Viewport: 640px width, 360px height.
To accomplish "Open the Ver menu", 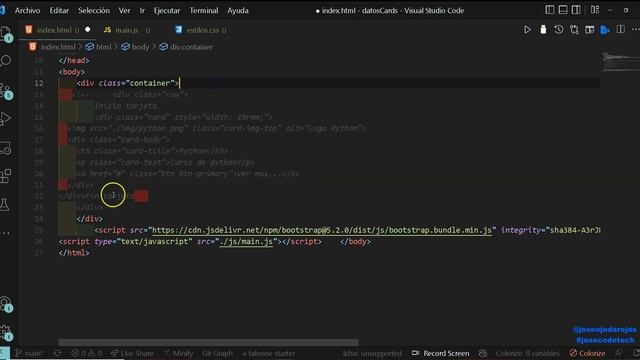I will [124, 11].
